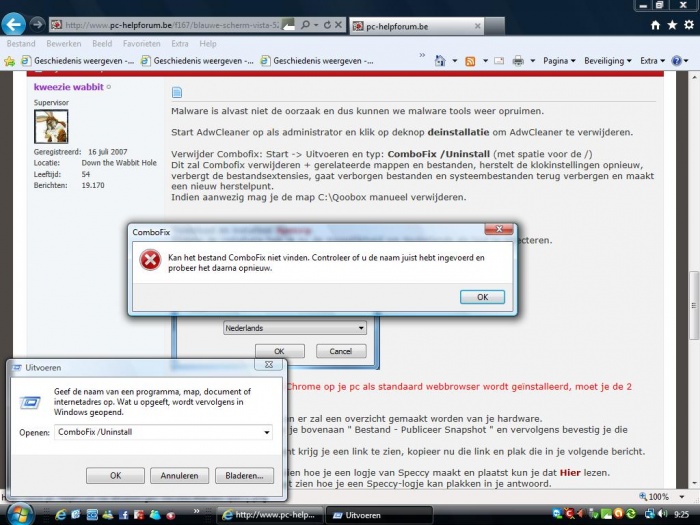Open first Geschiedenis weergeven favorite
The height and width of the screenshot is (525, 700).
(x=78, y=61)
